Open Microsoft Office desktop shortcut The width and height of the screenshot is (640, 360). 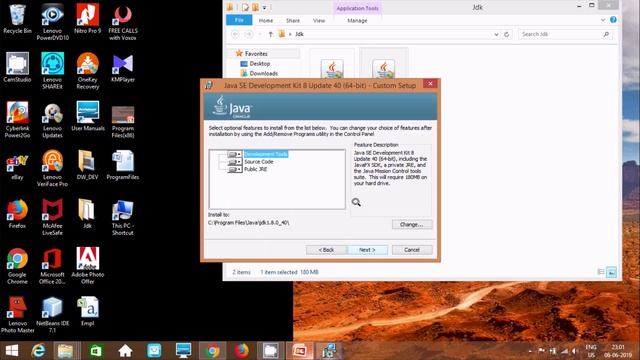(x=52, y=266)
